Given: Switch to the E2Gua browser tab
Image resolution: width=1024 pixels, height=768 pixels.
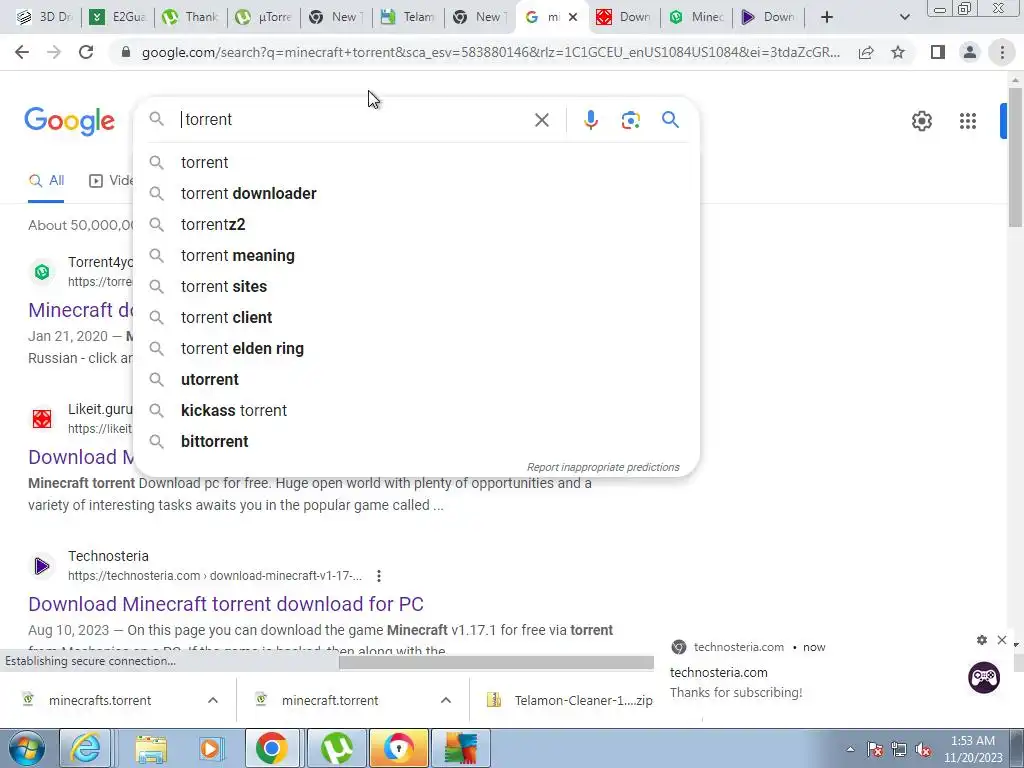Looking at the screenshot, I should point(118,17).
